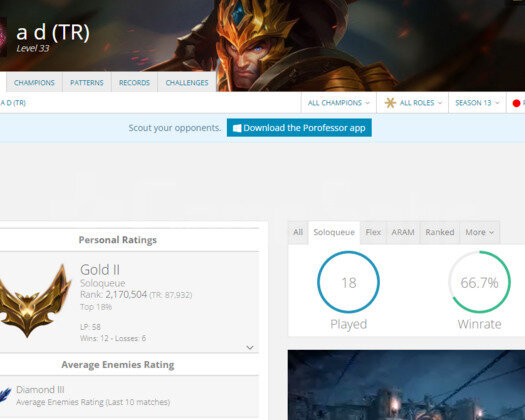Click the summoner profile icon
Image resolution: width=525 pixels, height=420 pixels.
coord(3,37)
